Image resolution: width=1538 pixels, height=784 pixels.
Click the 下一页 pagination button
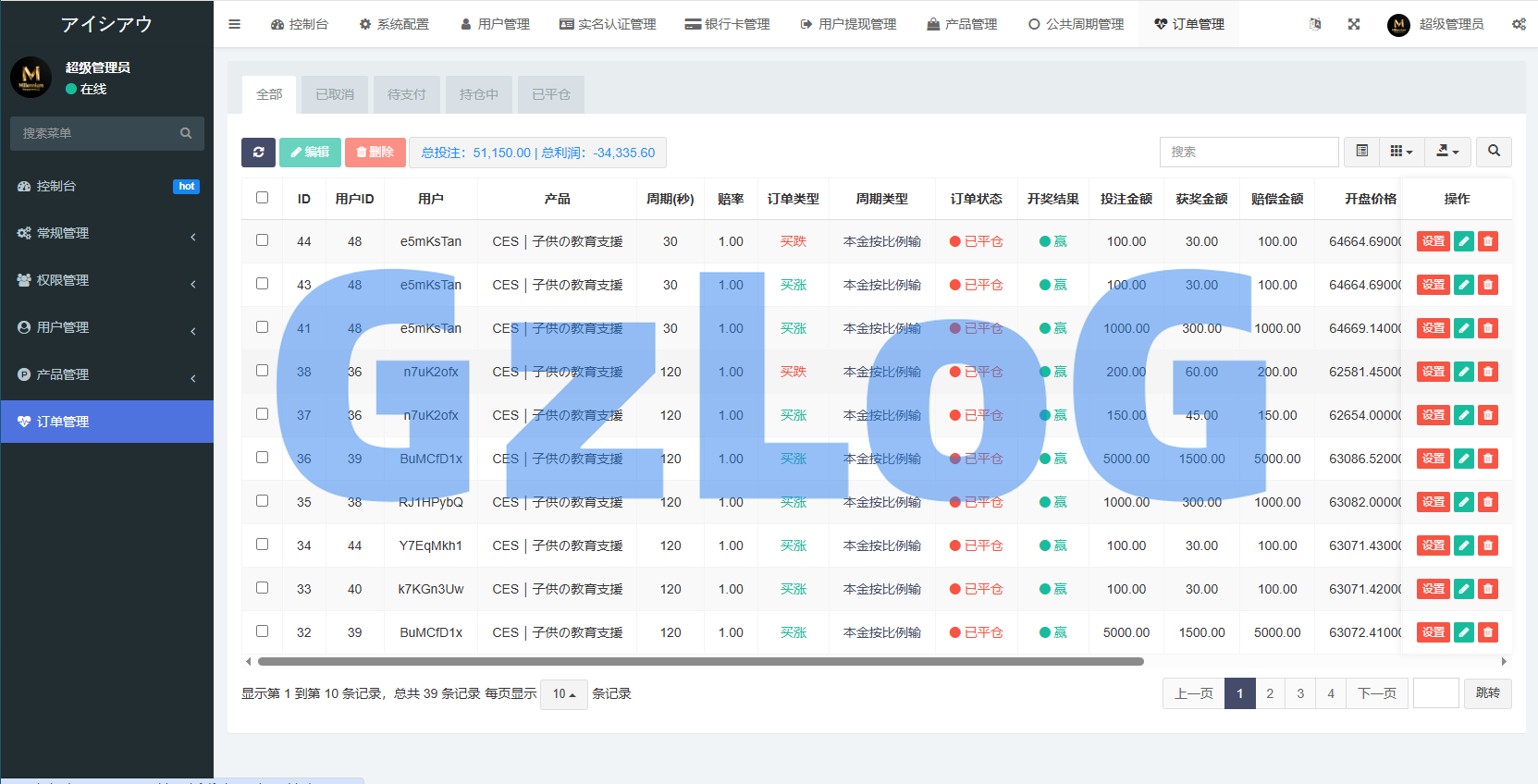pos(1377,693)
